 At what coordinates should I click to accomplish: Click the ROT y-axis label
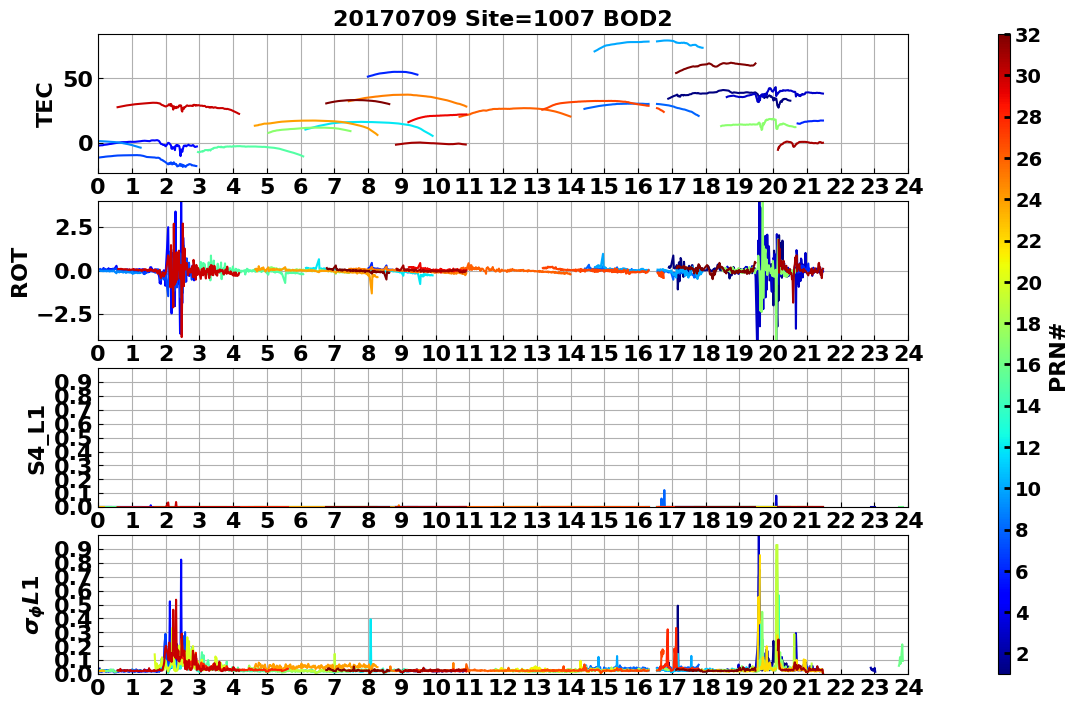pyautogui.click(x=20, y=273)
